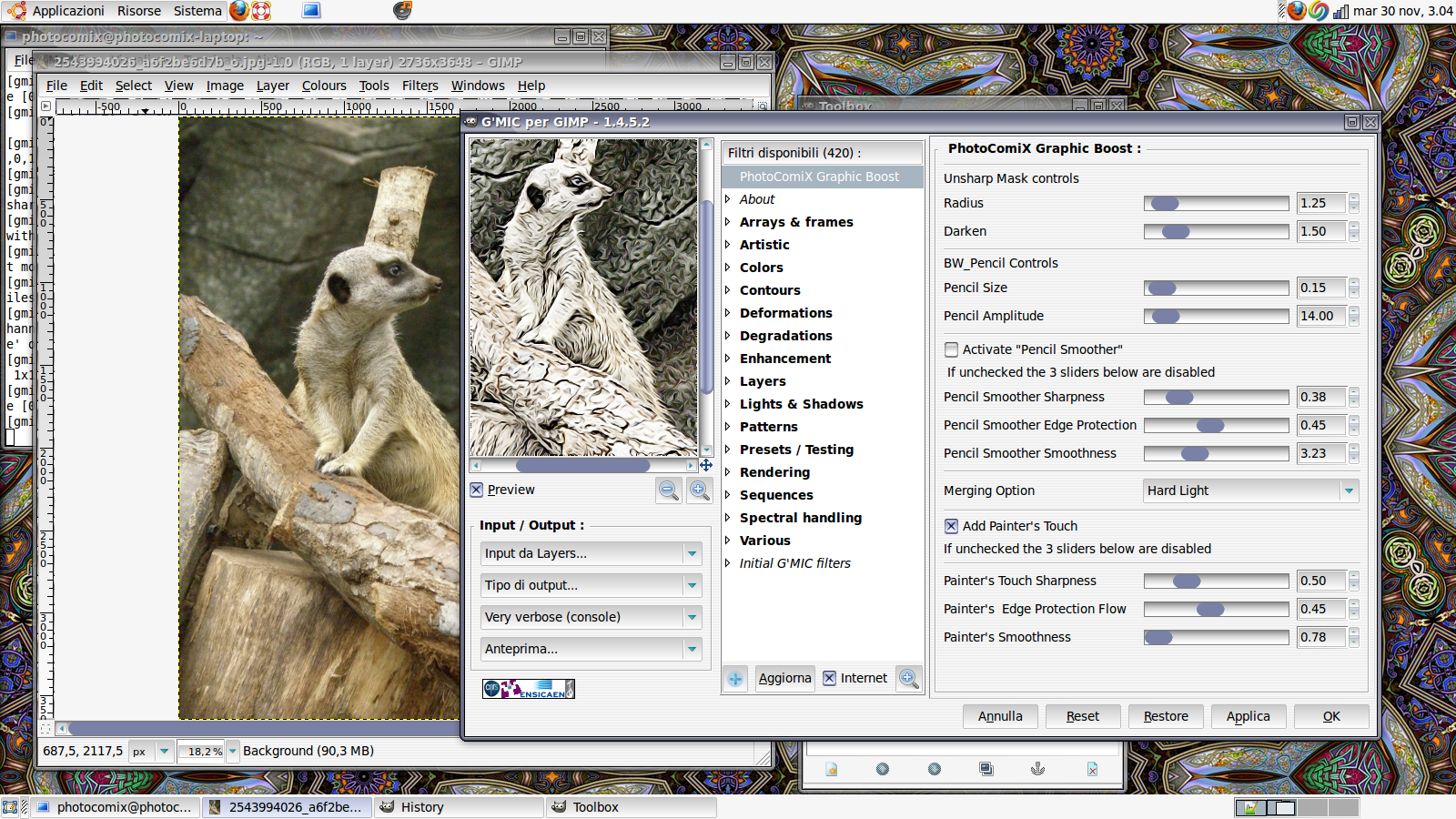Toggle the Preview checkbox
This screenshot has width=1456, height=819.
coord(477,490)
